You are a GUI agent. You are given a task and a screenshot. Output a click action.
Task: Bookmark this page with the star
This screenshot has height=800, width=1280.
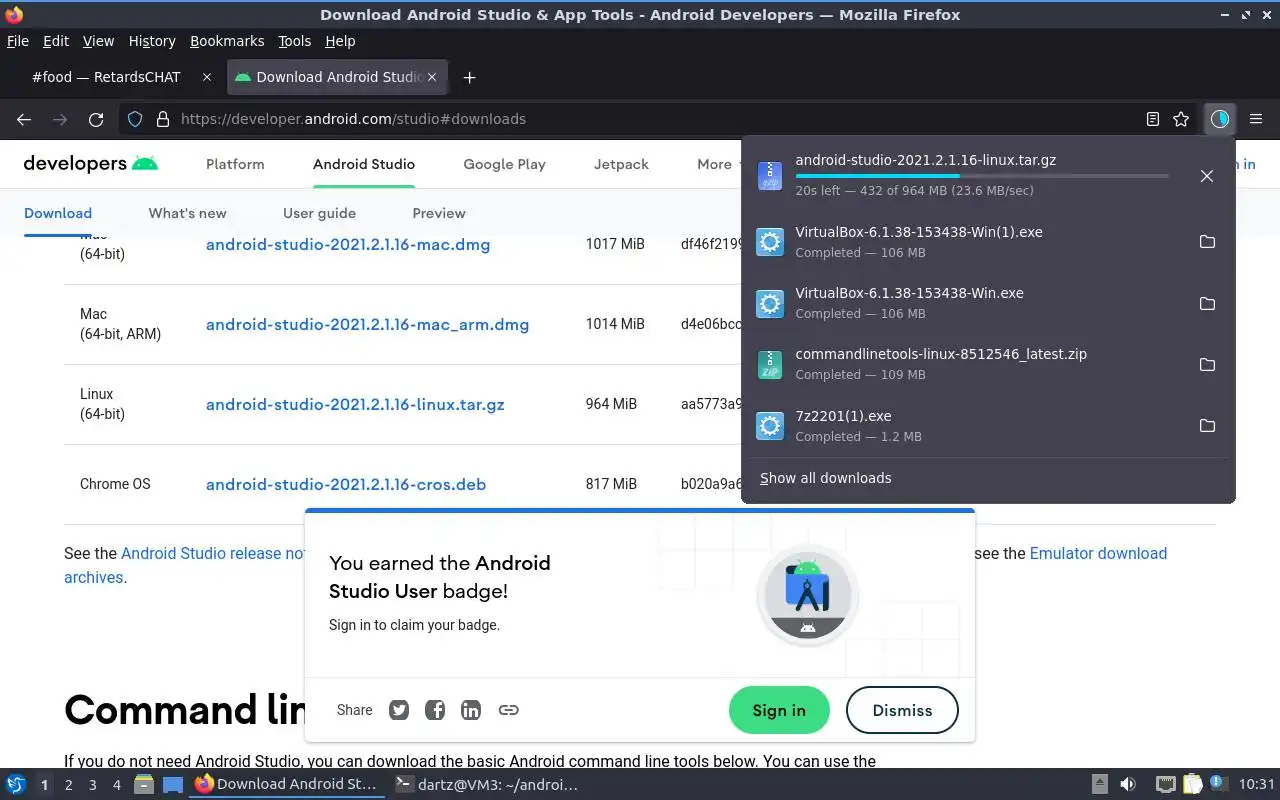[x=1181, y=119]
